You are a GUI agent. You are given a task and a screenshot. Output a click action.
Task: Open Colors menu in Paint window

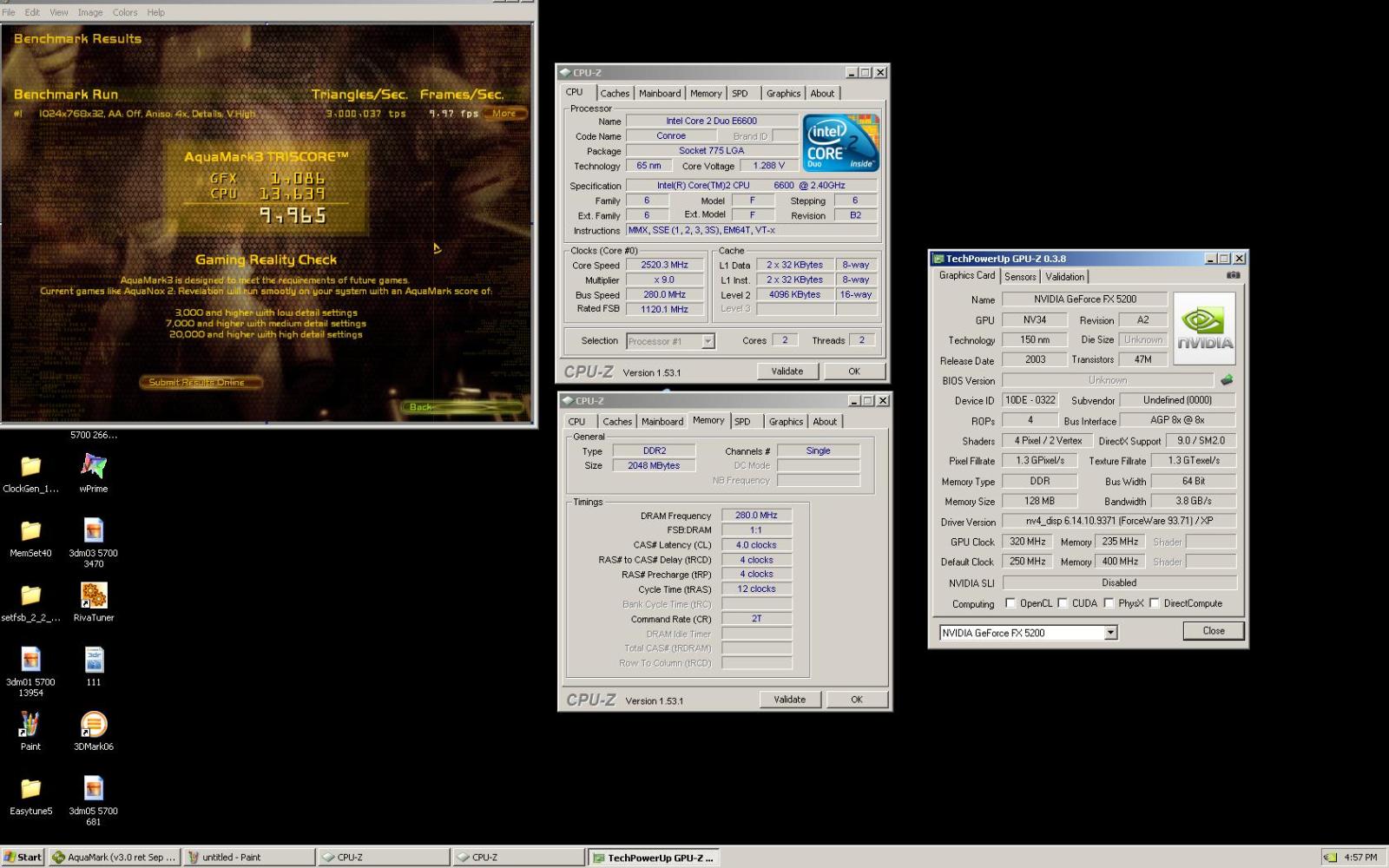[x=125, y=12]
